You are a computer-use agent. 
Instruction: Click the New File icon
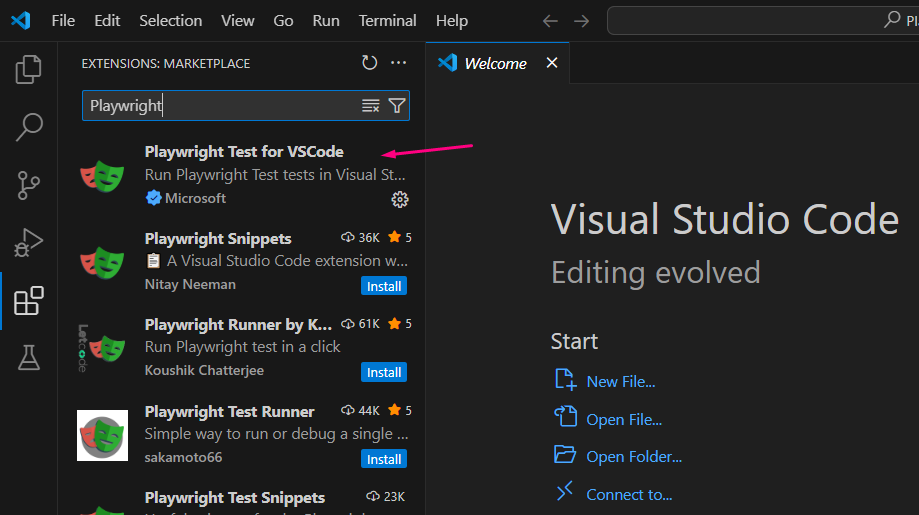point(566,380)
